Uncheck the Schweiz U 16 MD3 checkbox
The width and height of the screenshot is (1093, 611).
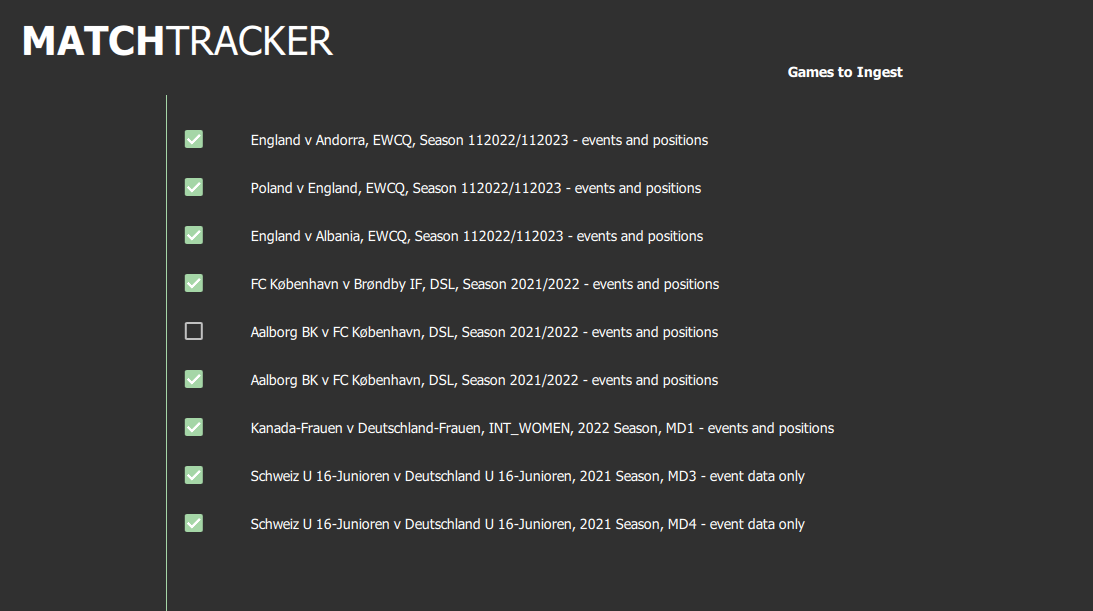[x=194, y=475]
